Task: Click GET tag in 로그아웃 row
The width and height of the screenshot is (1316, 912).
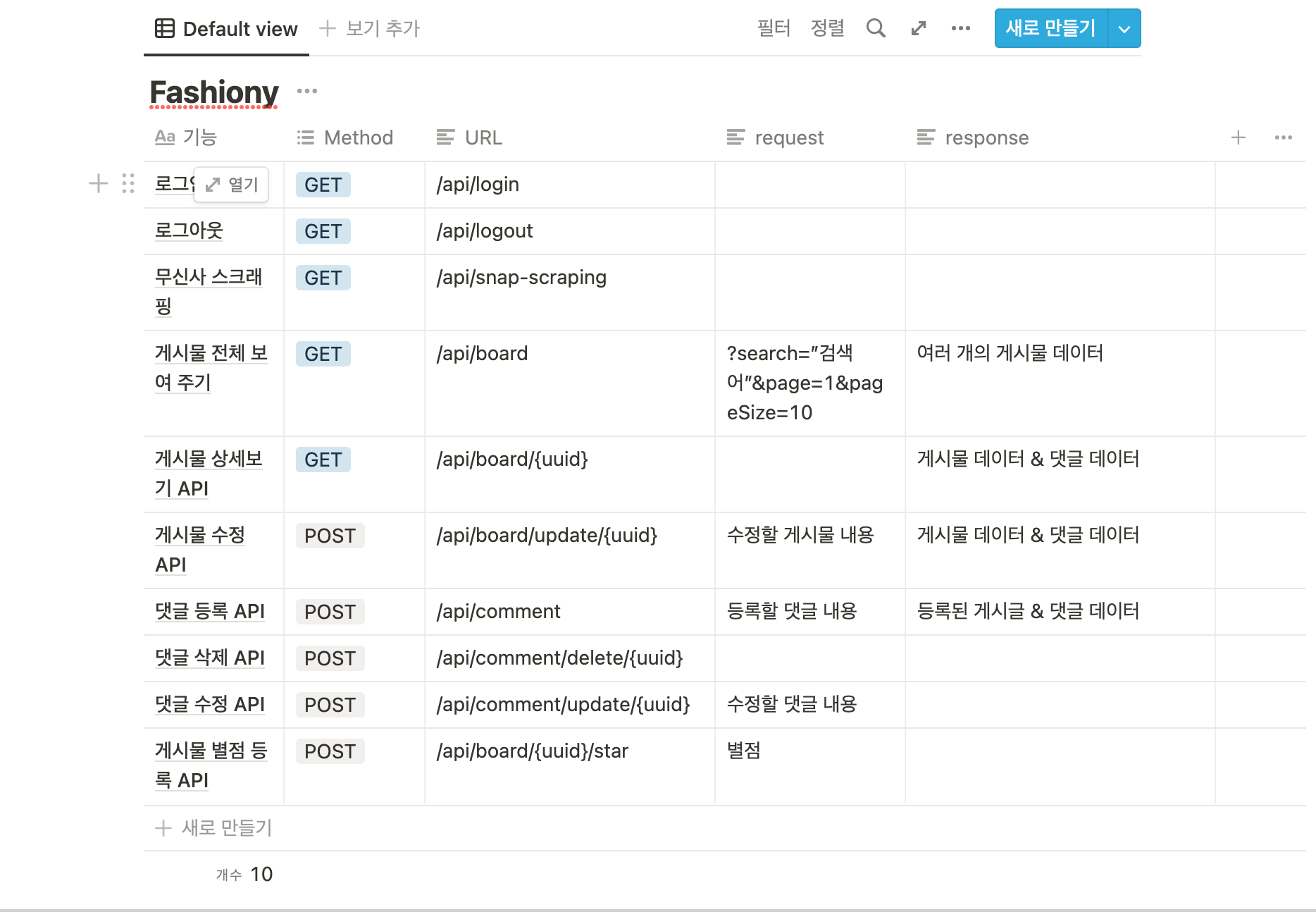Action: point(323,231)
